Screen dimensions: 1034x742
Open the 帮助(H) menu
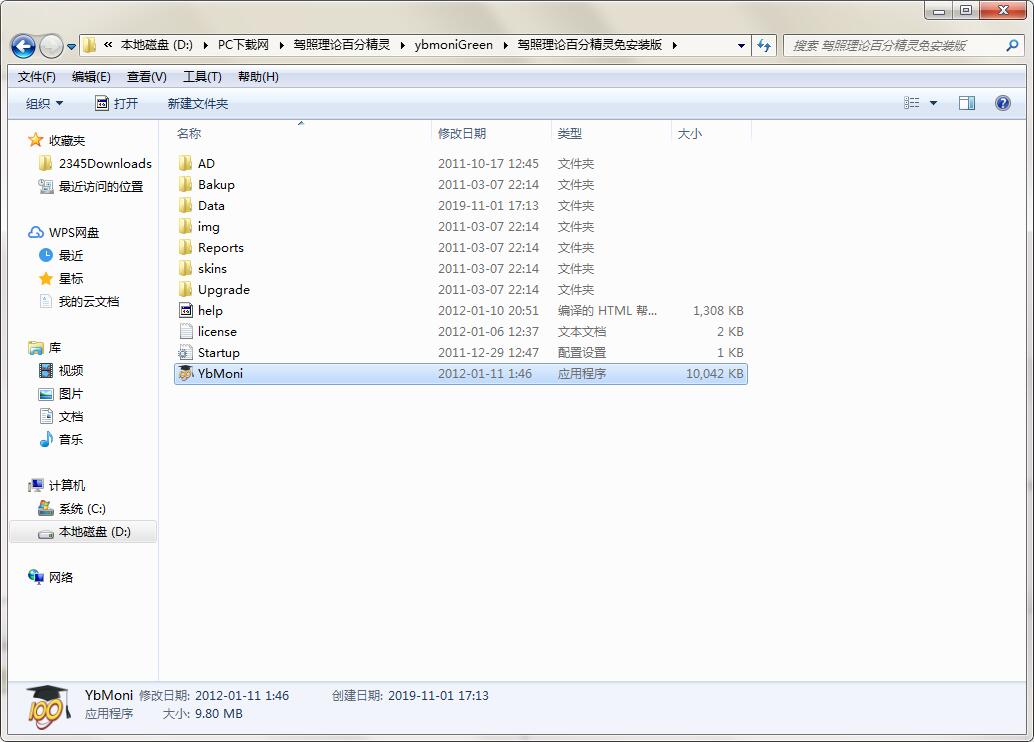point(258,77)
